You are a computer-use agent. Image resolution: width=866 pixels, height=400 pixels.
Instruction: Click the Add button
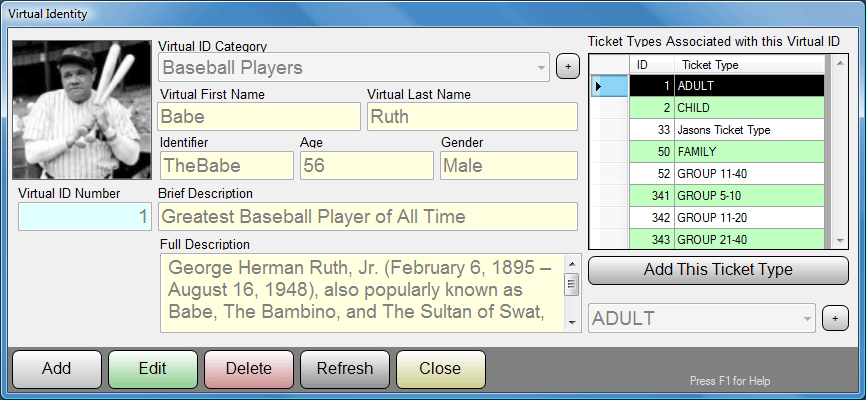(57, 369)
